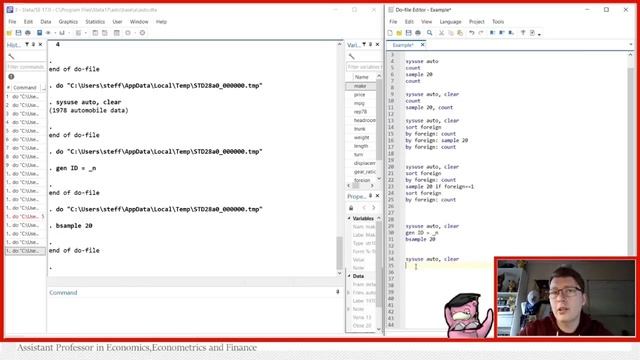Create a new do-file in the Do-file Editor
This screenshot has height=360, width=640.
click(x=390, y=33)
